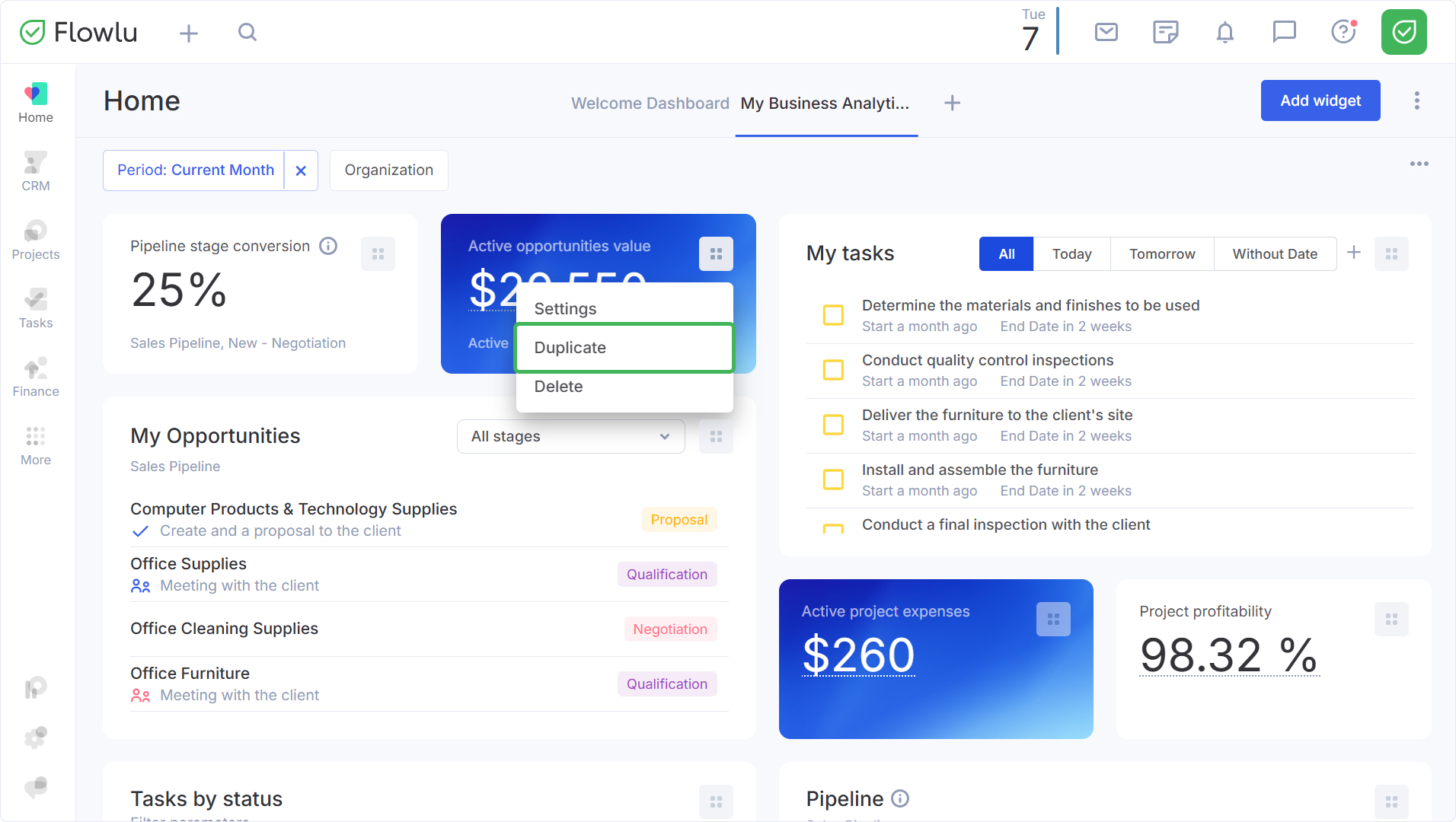Check off Install and assemble furniture task
The width and height of the screenshot is (1456, 822).
click(833, 479)
